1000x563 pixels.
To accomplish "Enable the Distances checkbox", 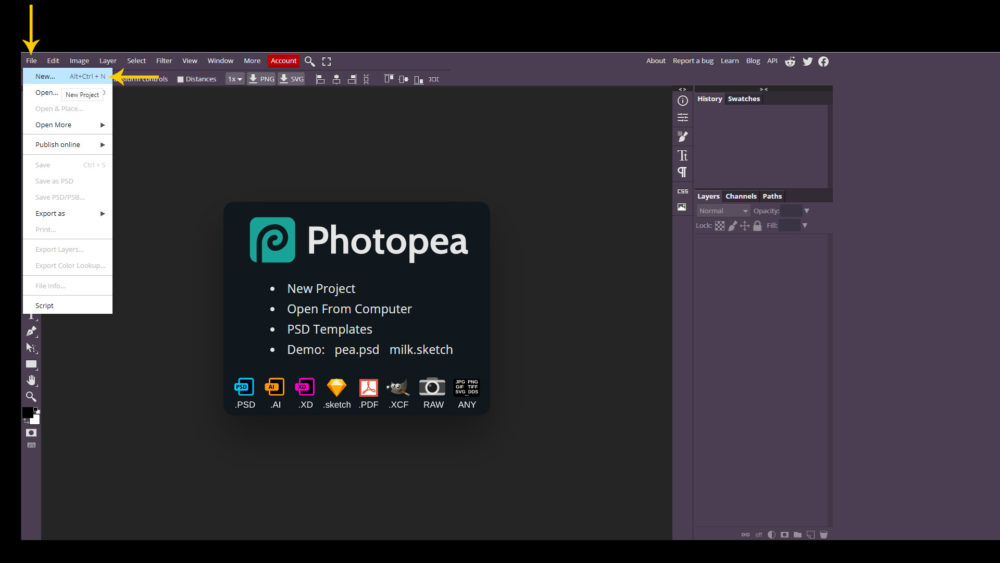I will tap(180, 79).
